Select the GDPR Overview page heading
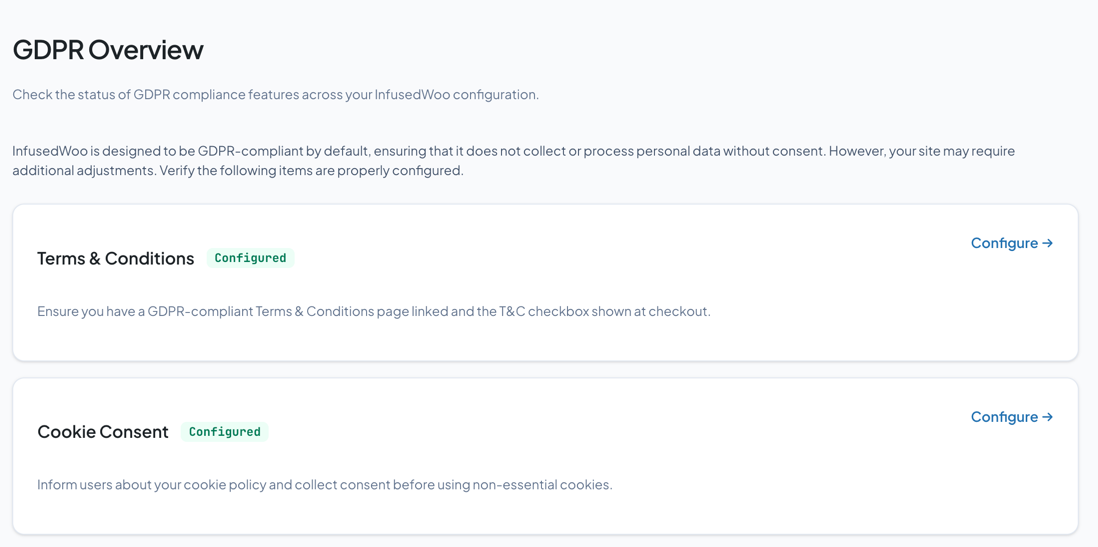This screenshot has width=1098, height=547. coord(108,50)
